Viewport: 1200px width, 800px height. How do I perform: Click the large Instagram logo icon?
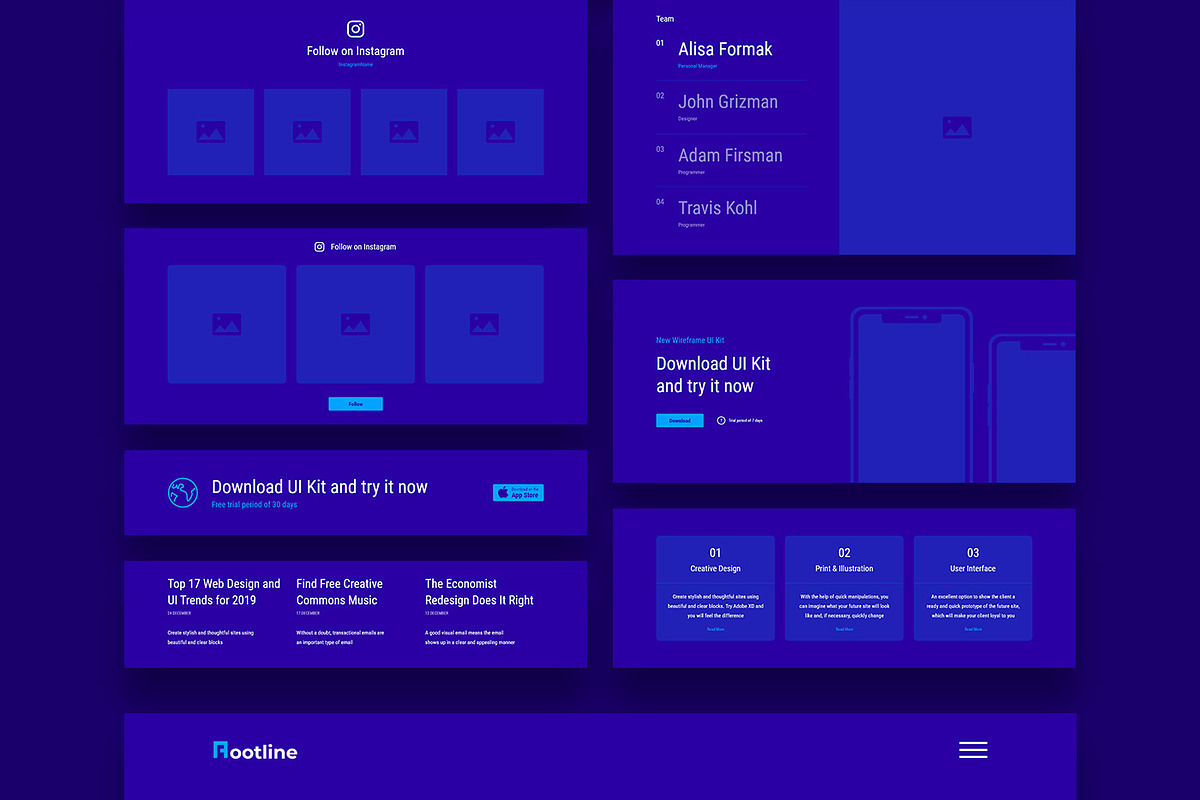point(356,30)
